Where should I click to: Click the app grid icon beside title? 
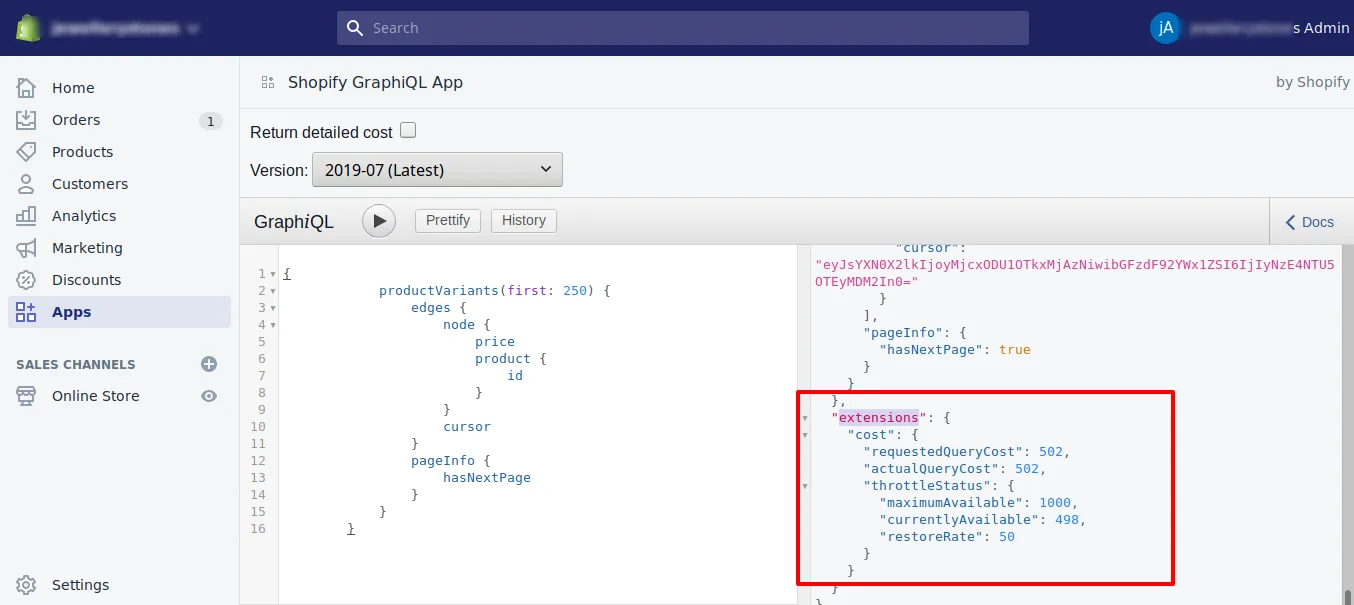(267, 82)
